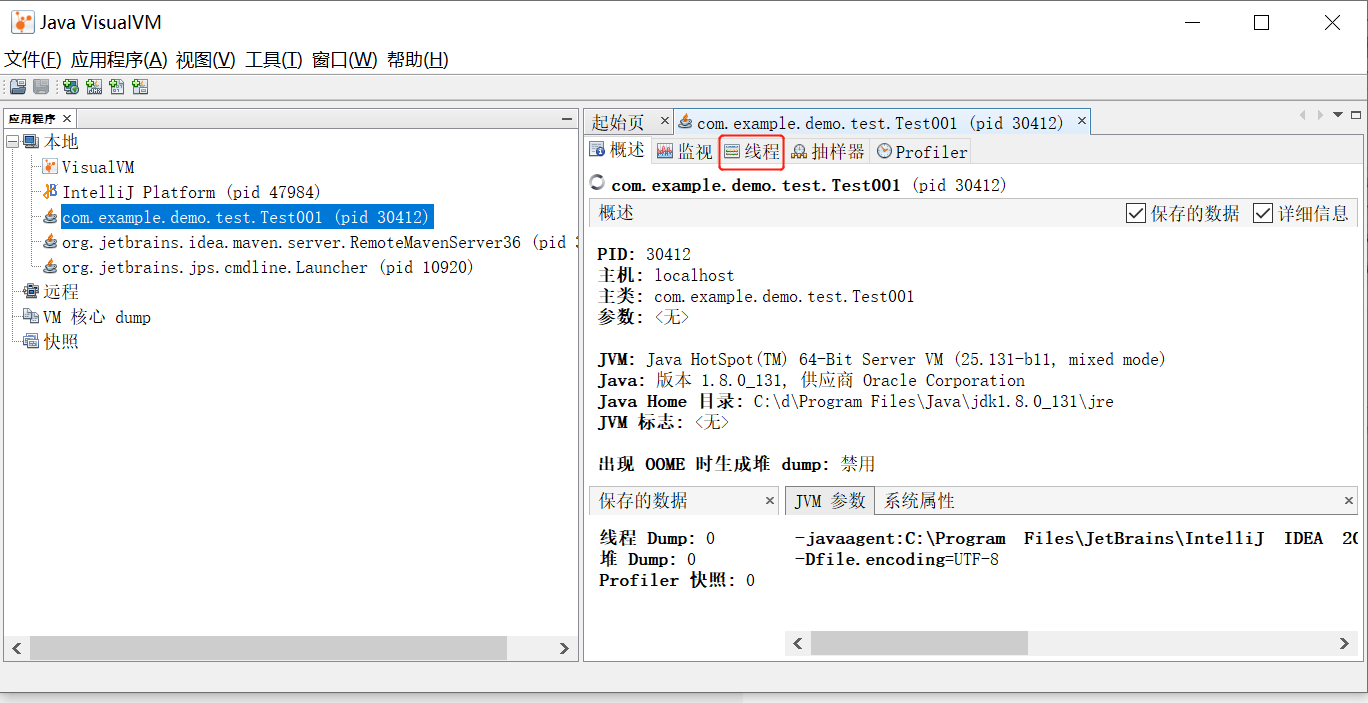1368x703 pixels.
Task: Select jps.cmdline.Launcher (pid 10920) row
Action: [x=267, y=267]
